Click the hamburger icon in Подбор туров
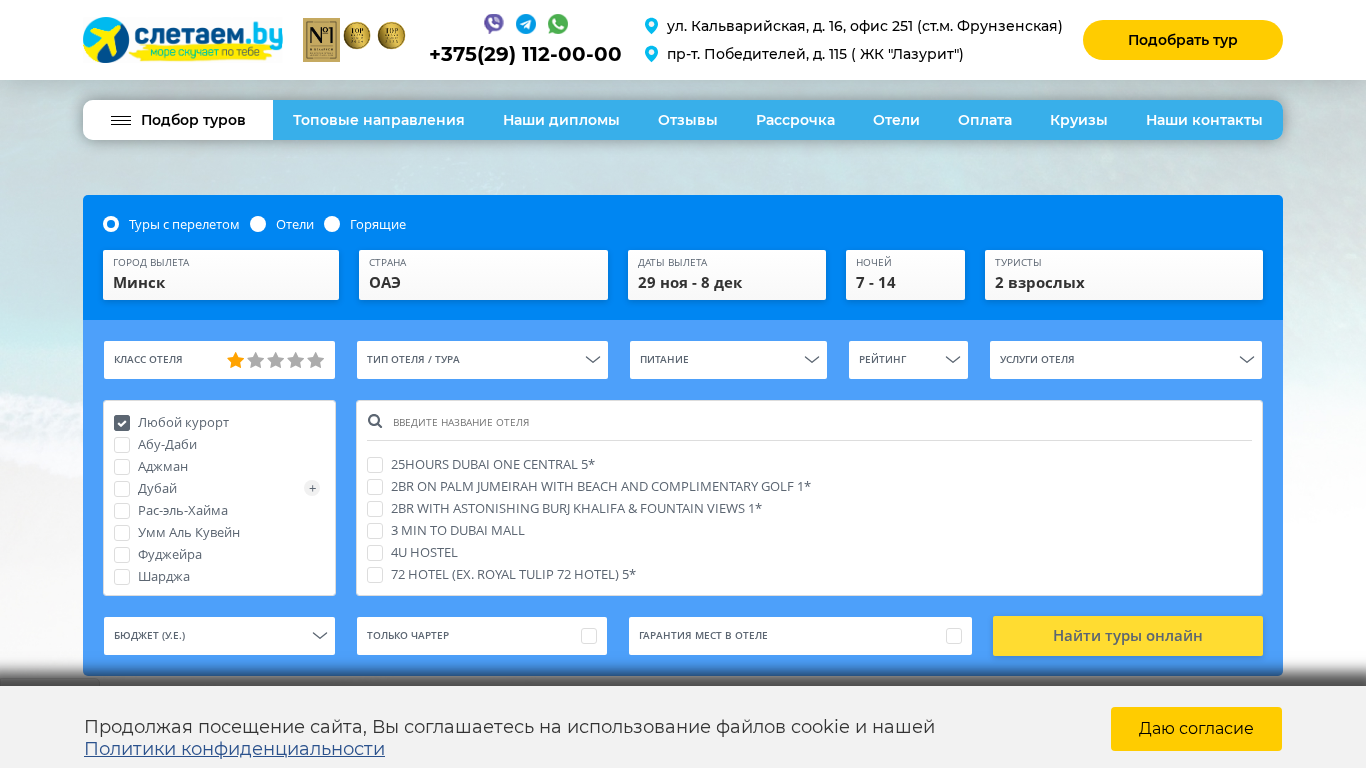This screenshot has height=768, width=1366. coord(121,120)
